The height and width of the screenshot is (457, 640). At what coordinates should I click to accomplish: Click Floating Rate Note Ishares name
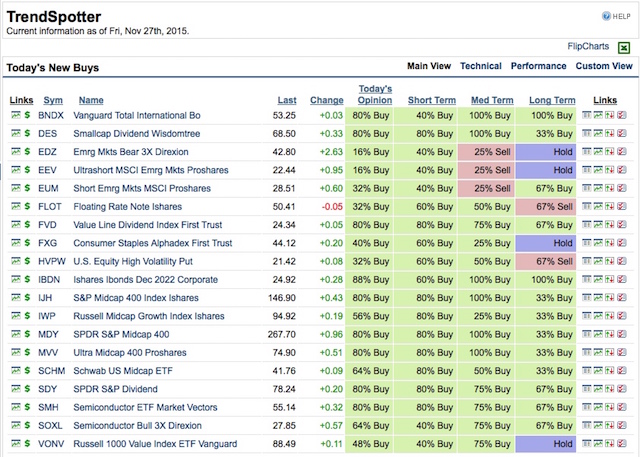click(127, 207)
